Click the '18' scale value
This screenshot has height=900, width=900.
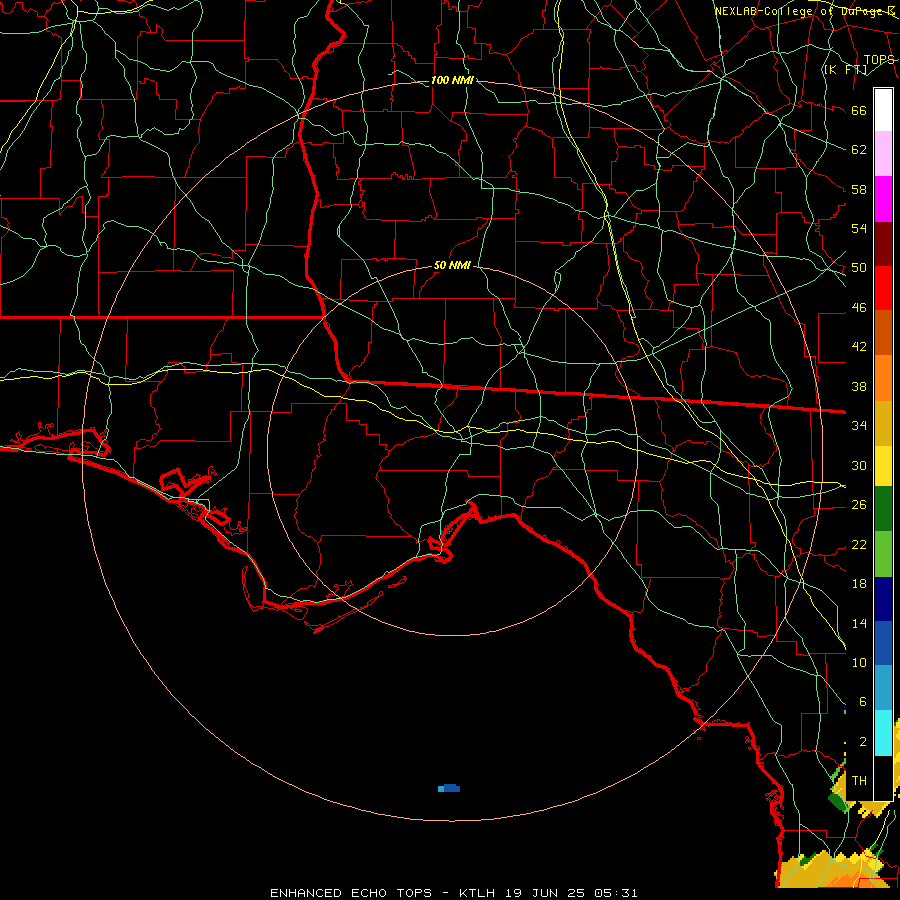[x=859, y=584]
